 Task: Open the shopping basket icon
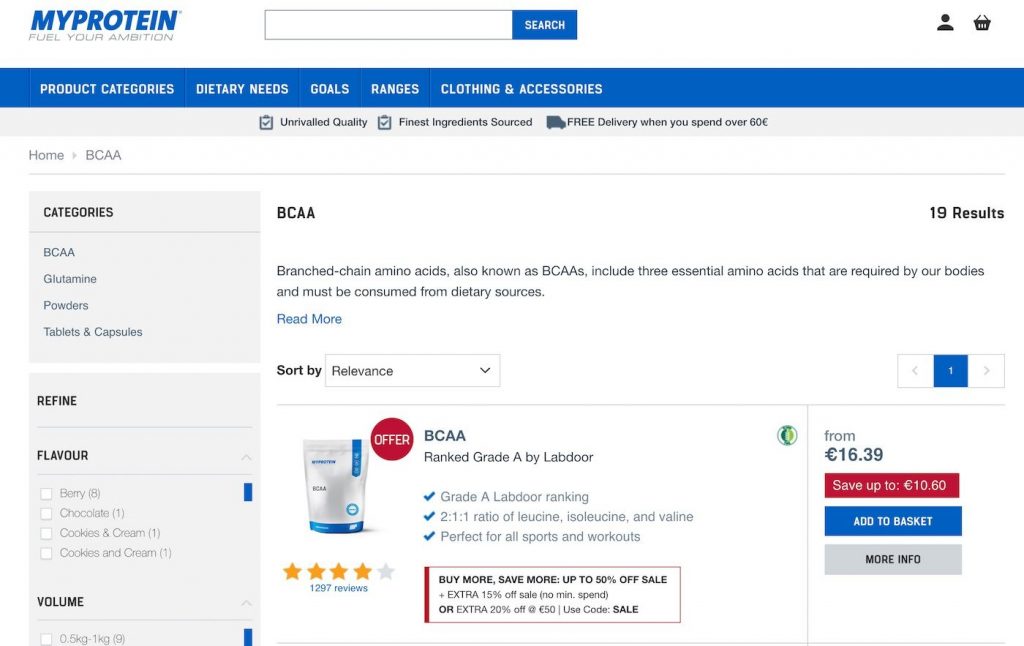click(x=982, y=23)
